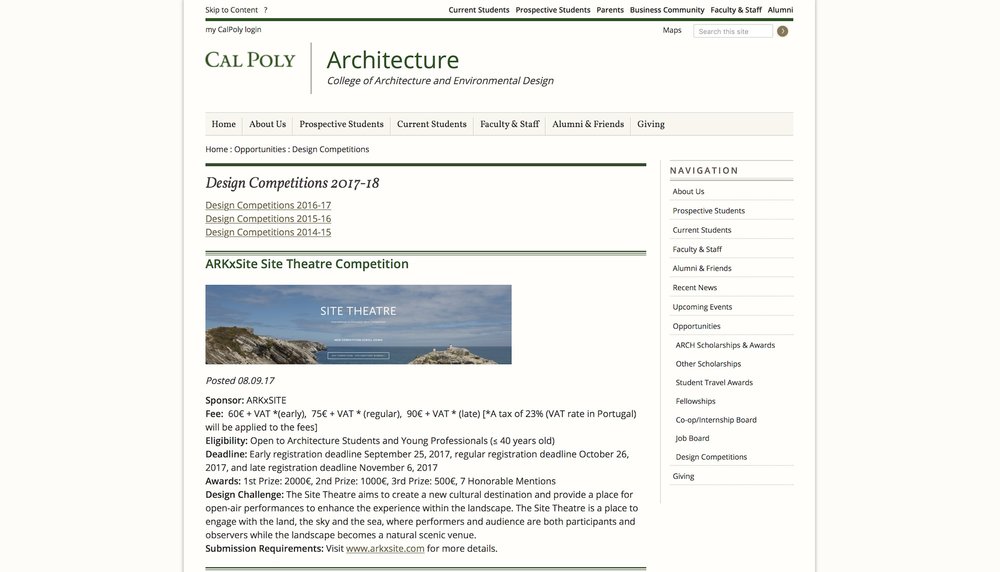Open Student Travel Awards sidebar link
The height and width of the screenshot is (572, 1000).
[x=714, y=382]
